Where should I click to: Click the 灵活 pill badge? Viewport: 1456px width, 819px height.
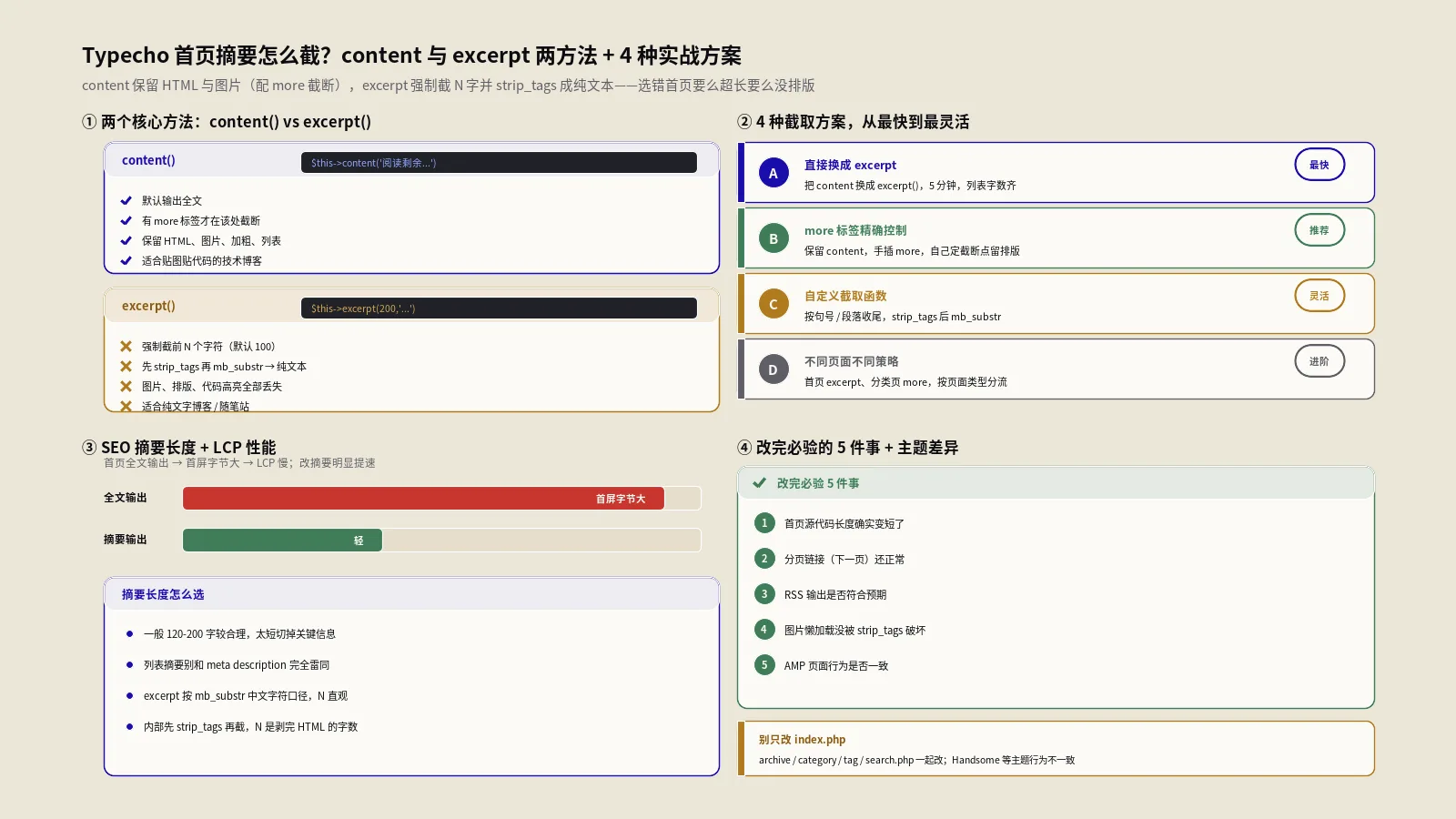pyautogui.click(x=1319, y=296)
